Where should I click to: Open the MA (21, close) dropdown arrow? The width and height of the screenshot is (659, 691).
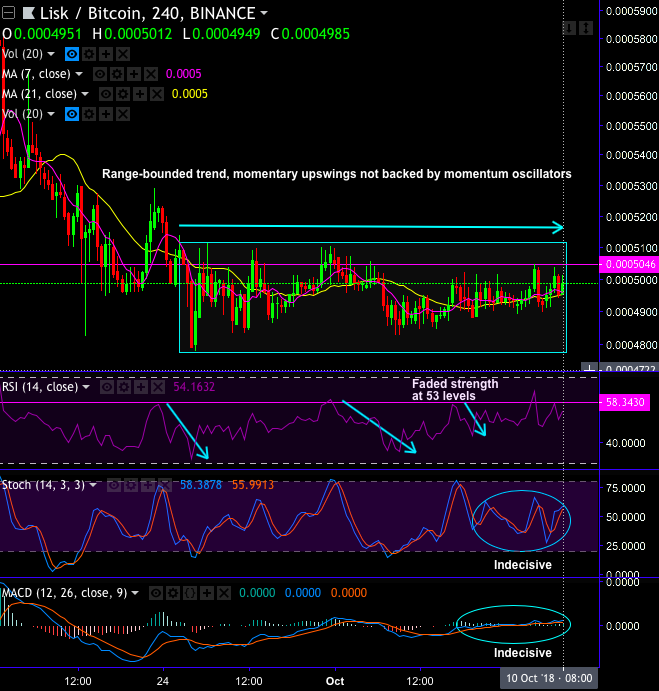click(x=85, y=94)
